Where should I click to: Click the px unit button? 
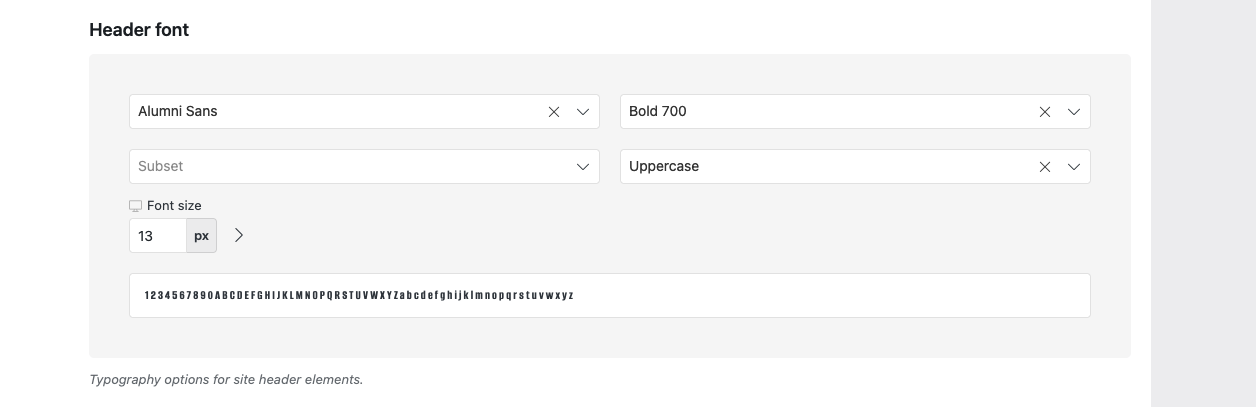tap(201, 236)
